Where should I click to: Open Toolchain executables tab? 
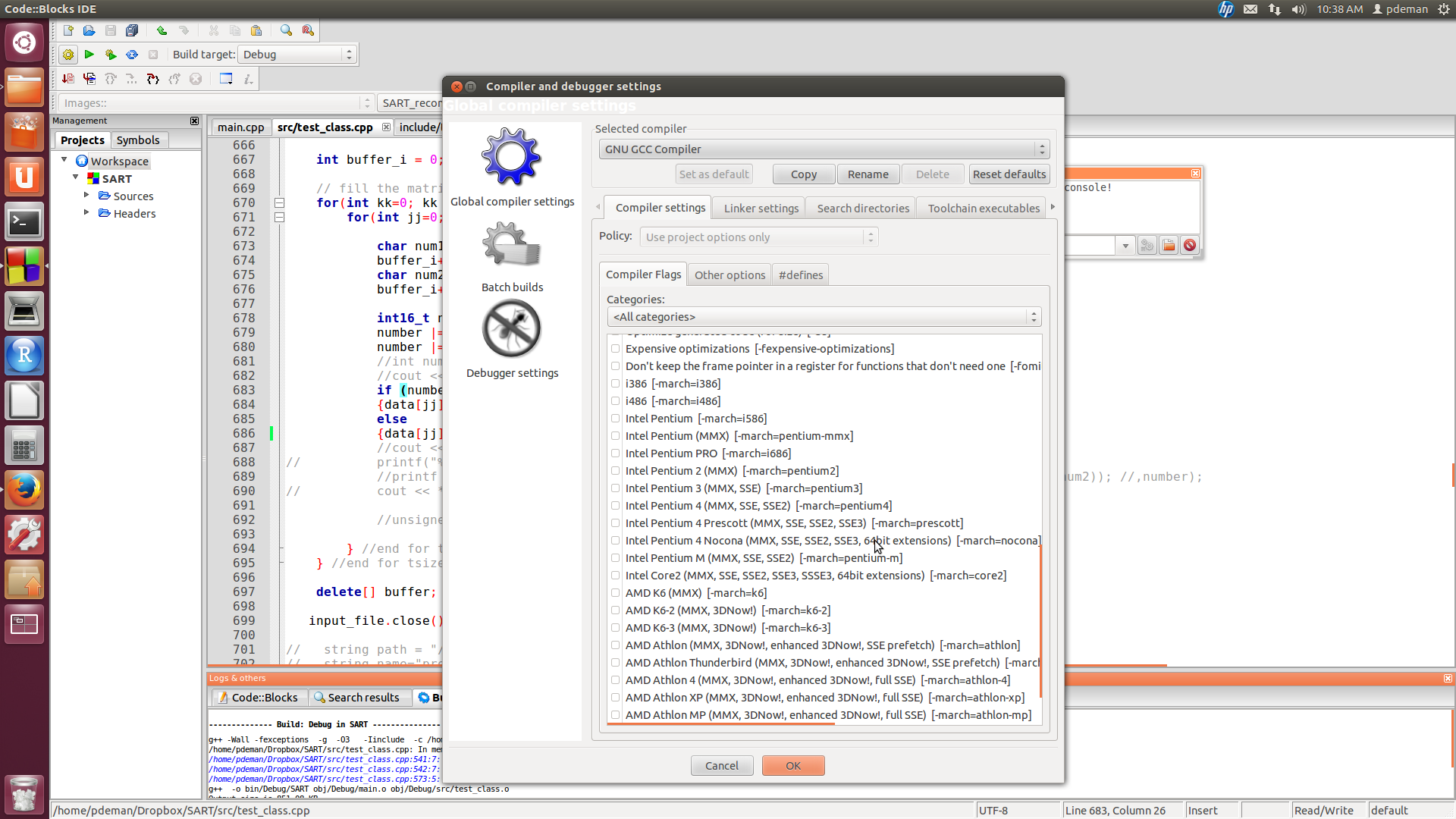(984, 208)
